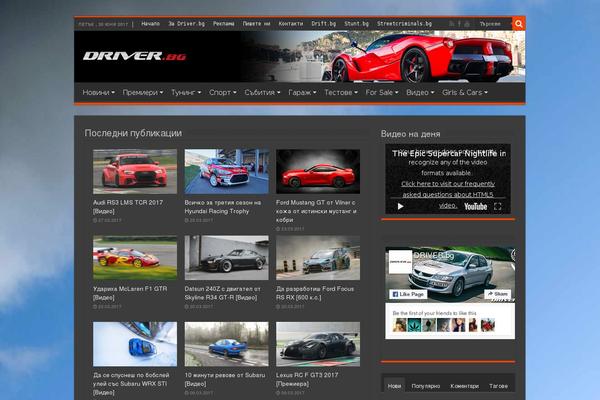600x400 pixels.
Task: Open article title Datsun 240Z с двигател от Skyline
Action: pos(222,293)
